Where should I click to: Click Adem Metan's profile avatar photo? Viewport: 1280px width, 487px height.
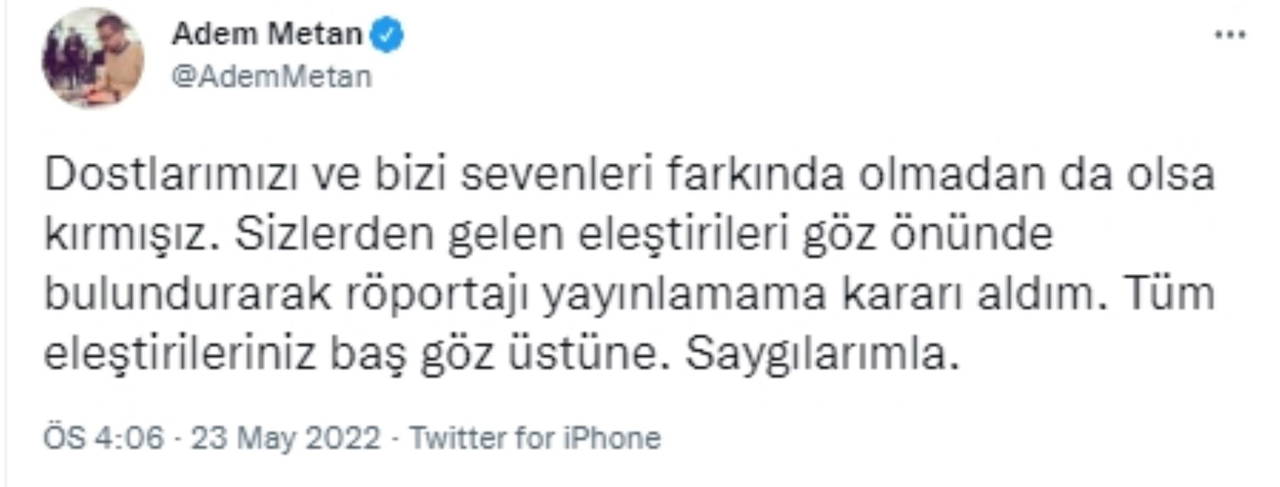point(93,56)
